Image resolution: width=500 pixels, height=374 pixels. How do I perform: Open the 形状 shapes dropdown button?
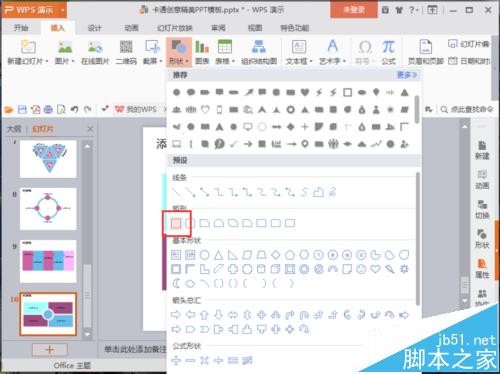179,52
